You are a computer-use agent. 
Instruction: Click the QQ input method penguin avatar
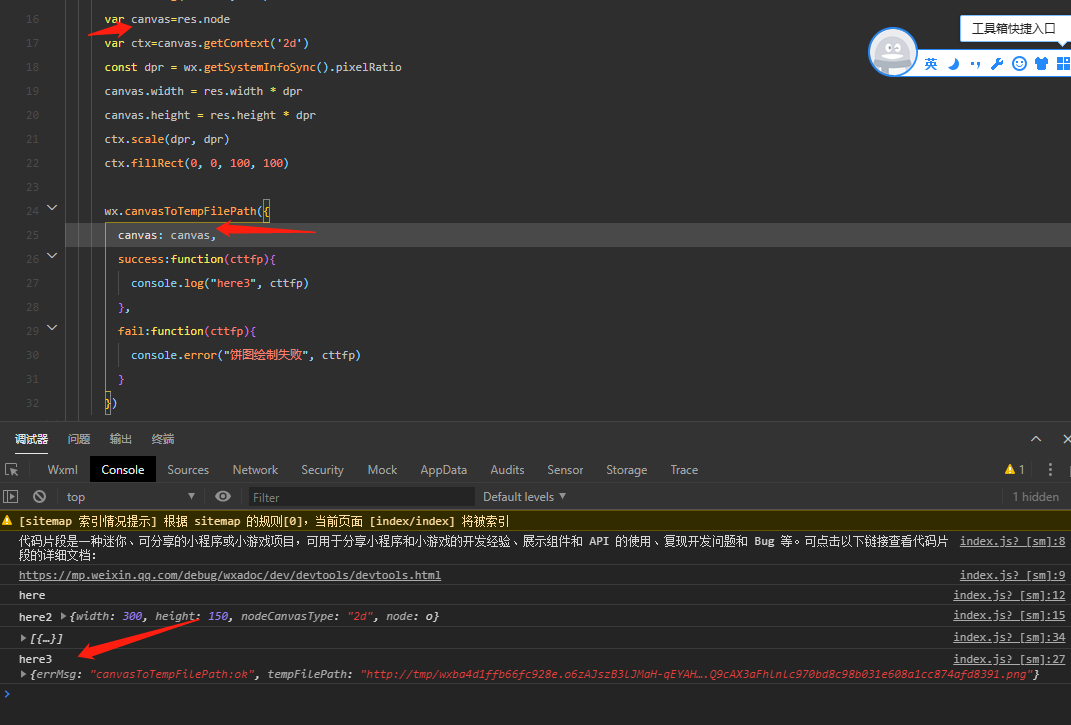tap(892, 52)
